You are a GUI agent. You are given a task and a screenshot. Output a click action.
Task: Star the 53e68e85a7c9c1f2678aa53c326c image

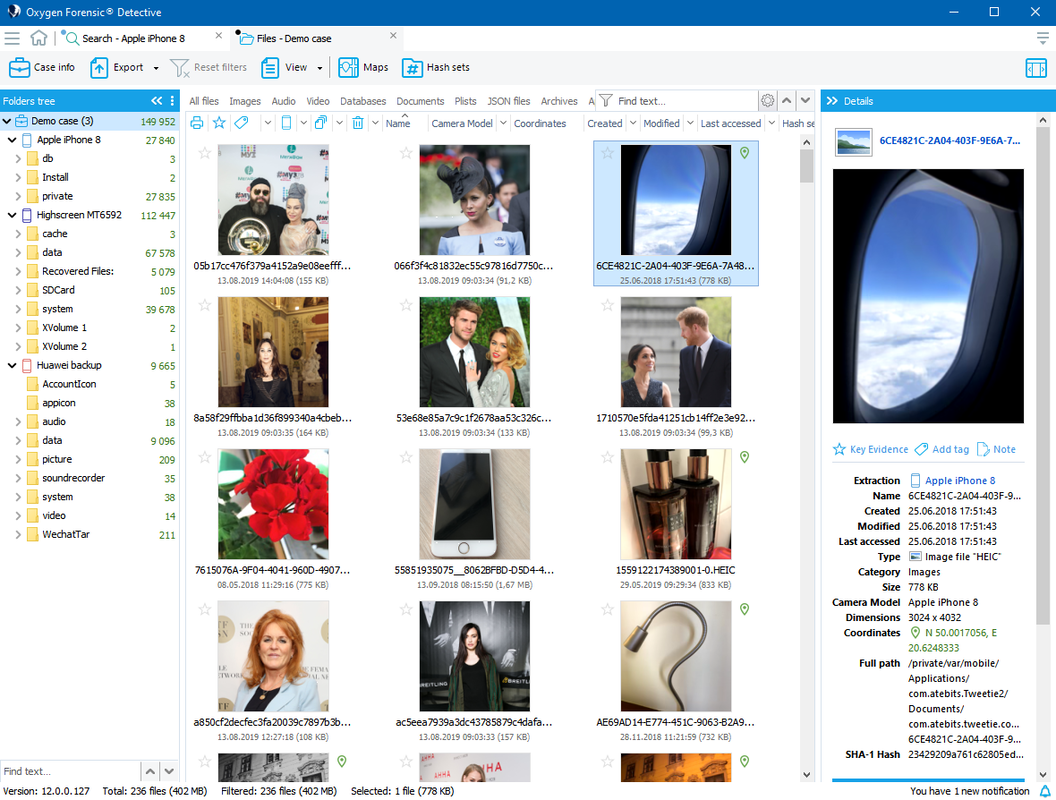coord(406,305)
